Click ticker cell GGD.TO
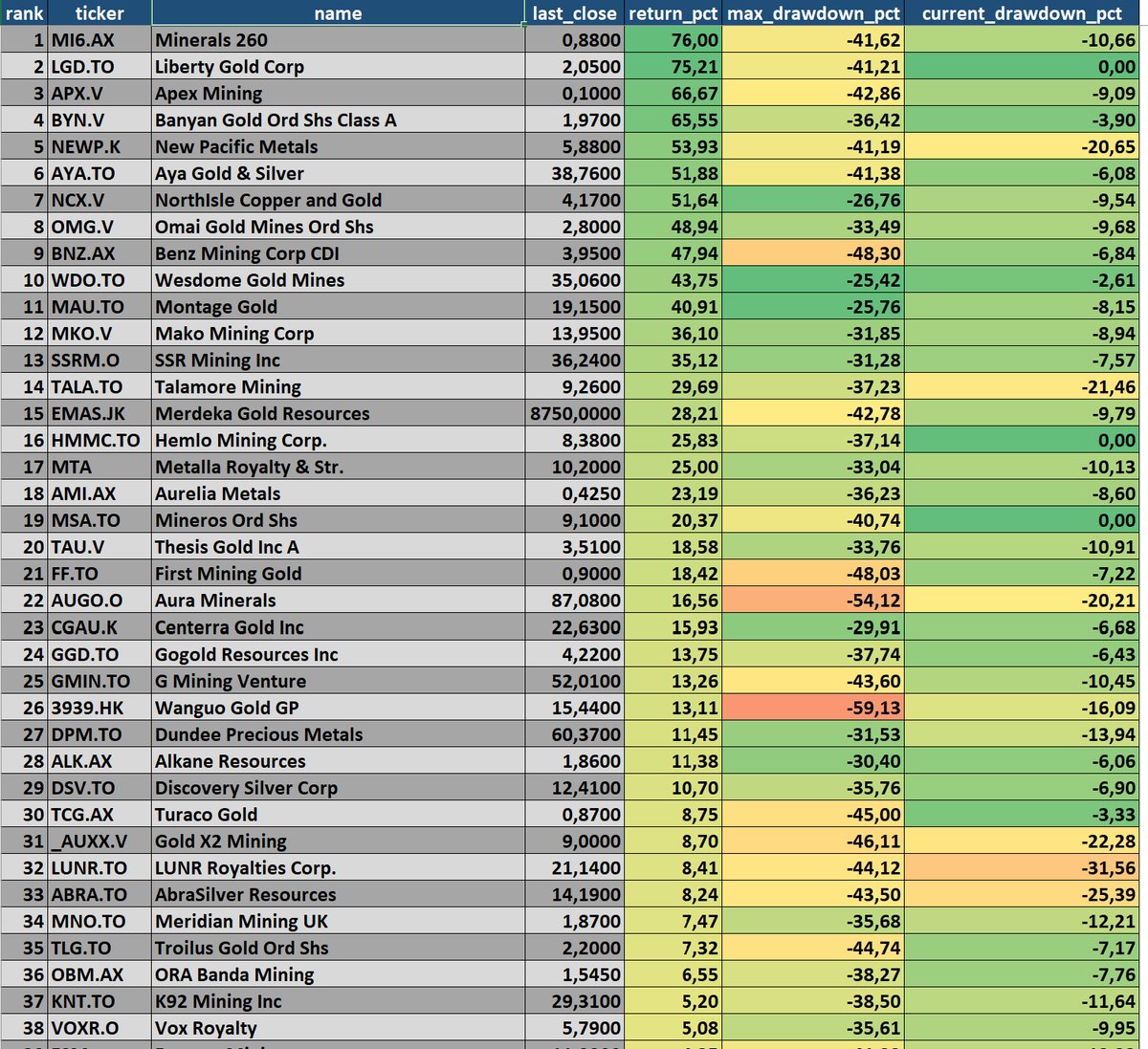This screenshot has height=1049, width=1148. pyautogui.click(x=99, y=655)
